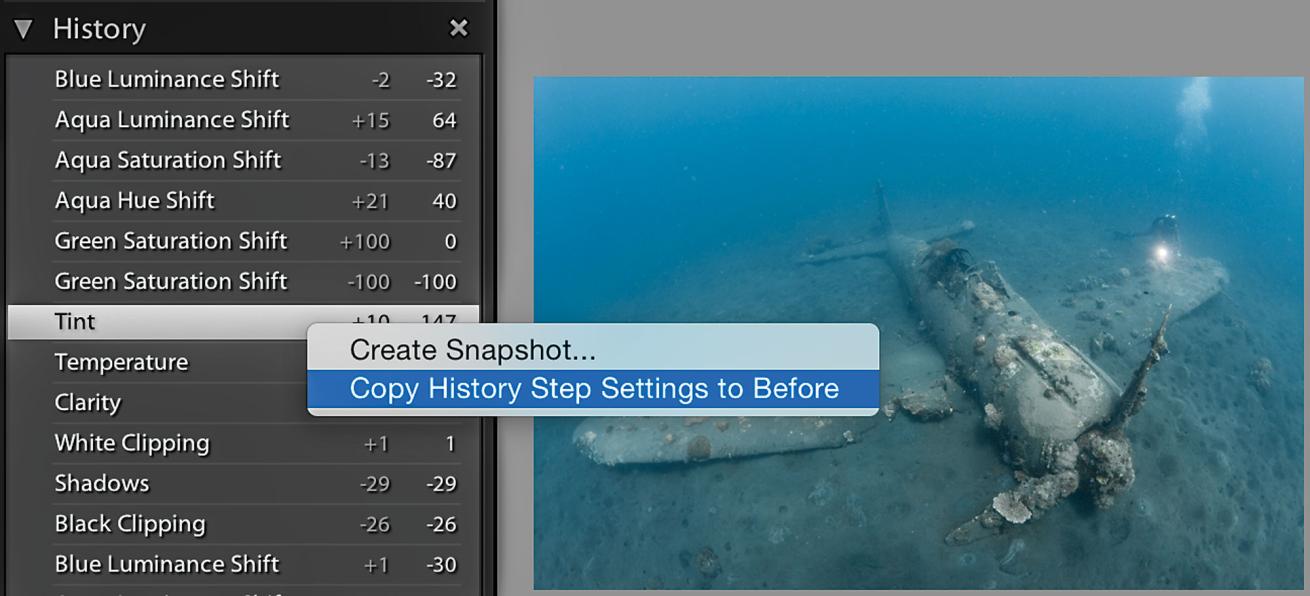Screen dimensions: 1310x596
Task: Choose Create Snapshot from context menu
Action: [472, 350]
